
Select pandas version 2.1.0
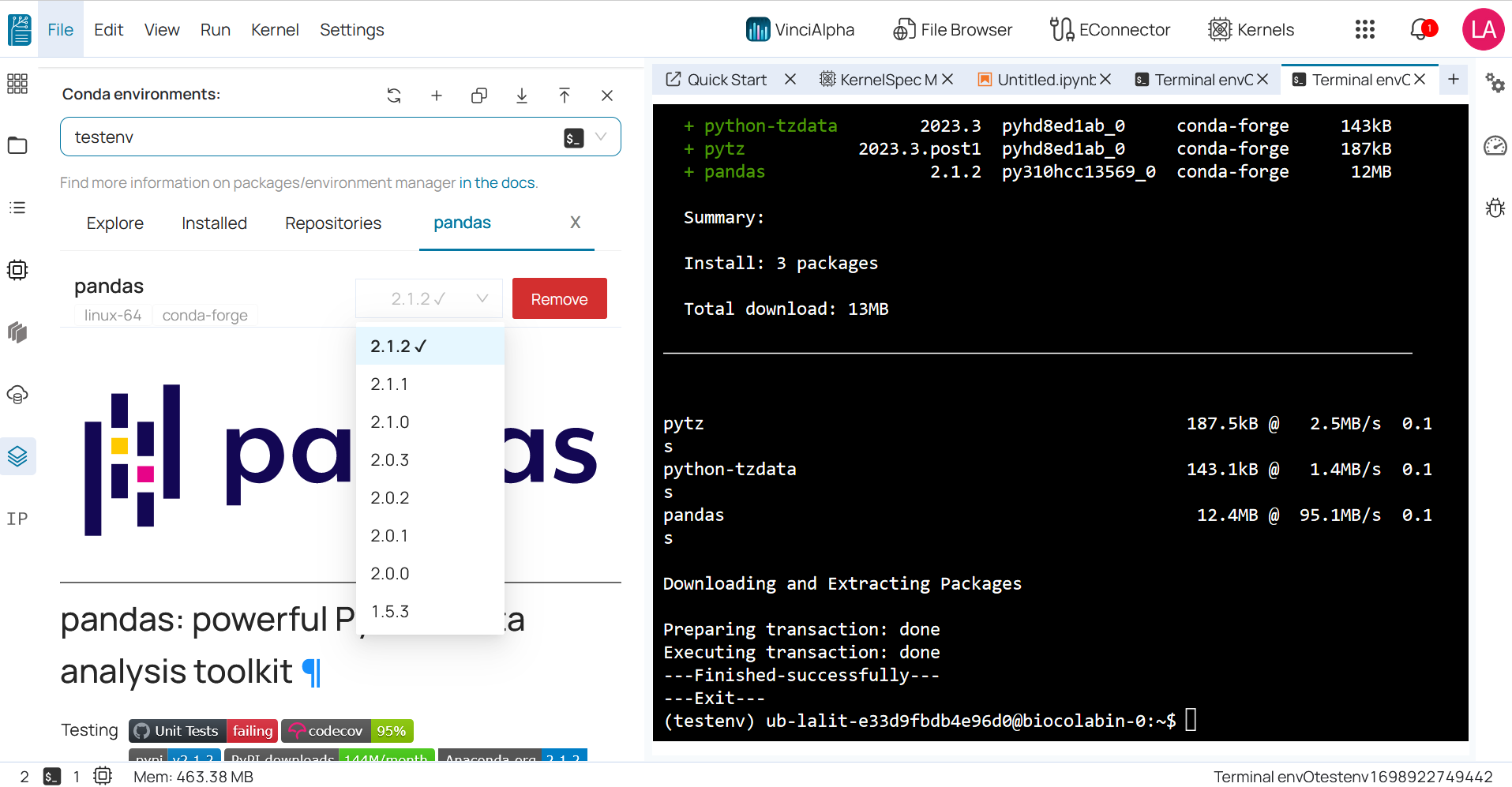click(x=430, y=422)
